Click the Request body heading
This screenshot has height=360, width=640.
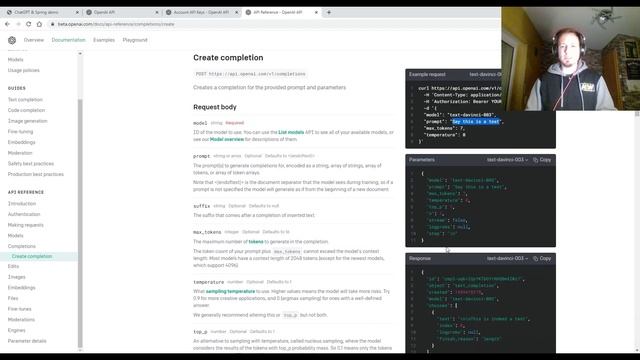coord(215,107)
